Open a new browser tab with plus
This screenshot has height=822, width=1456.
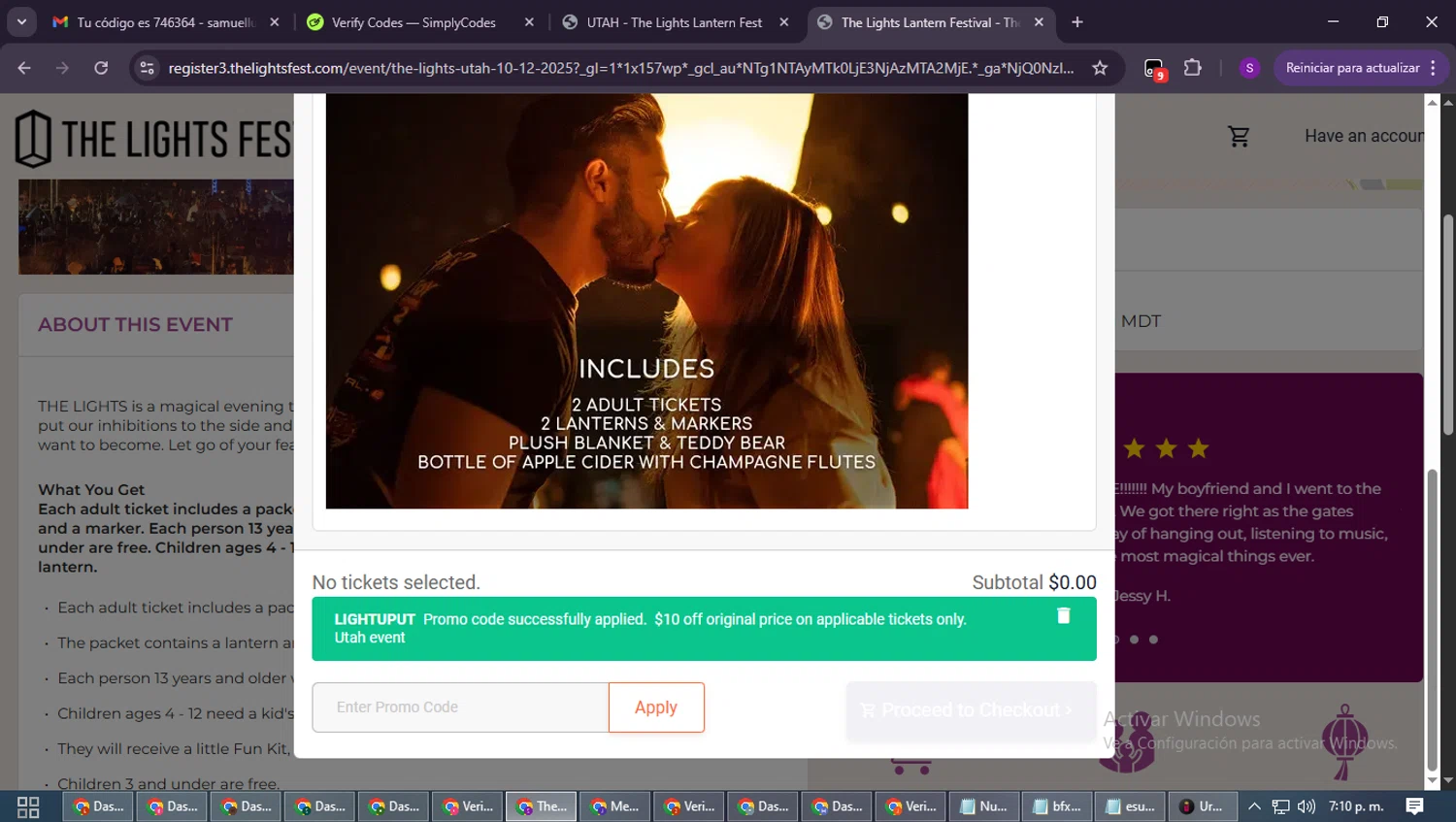1077,22
